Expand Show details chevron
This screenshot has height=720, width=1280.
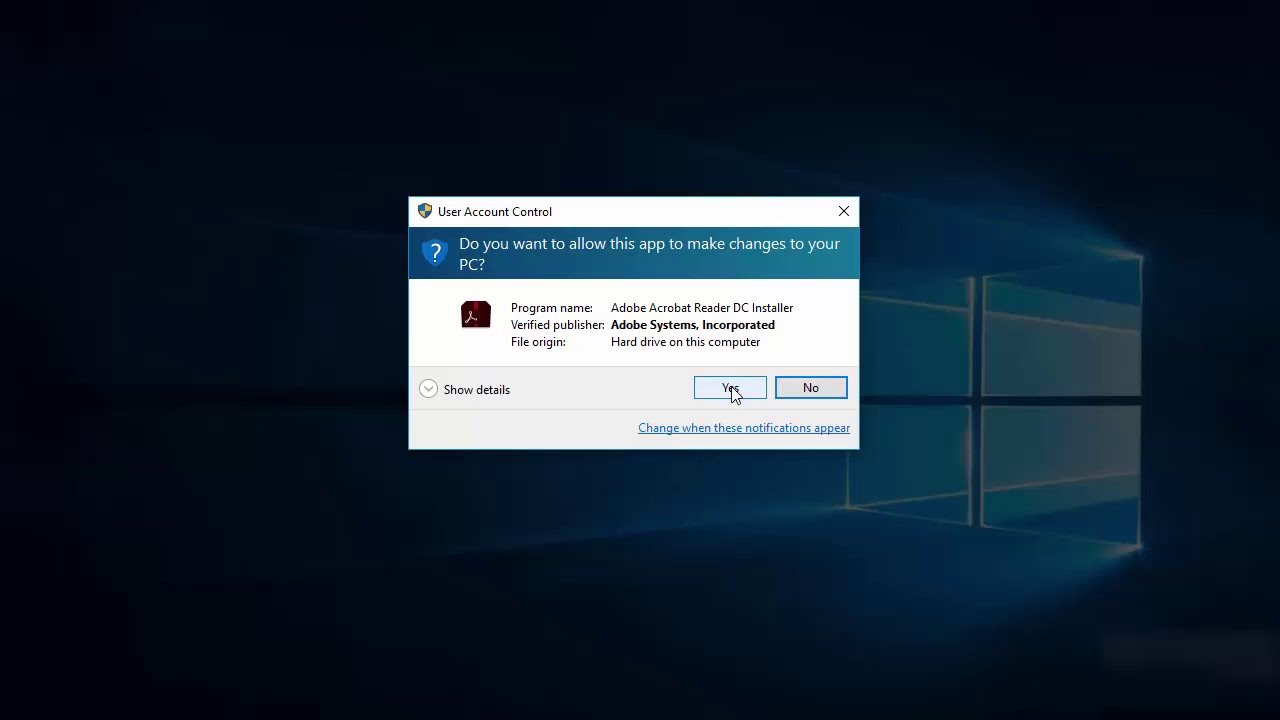428,389
